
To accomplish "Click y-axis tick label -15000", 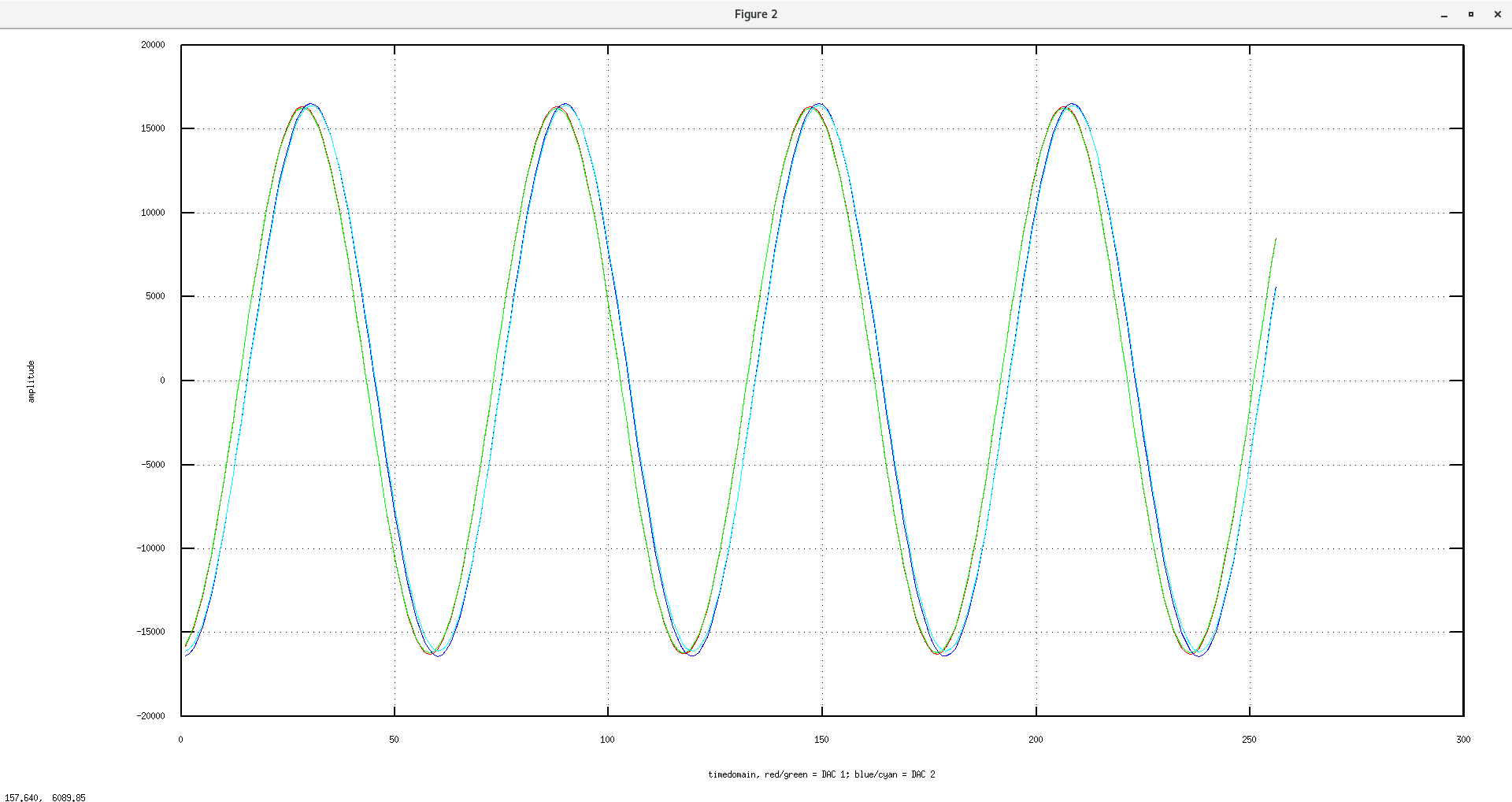I will (150, 632).
